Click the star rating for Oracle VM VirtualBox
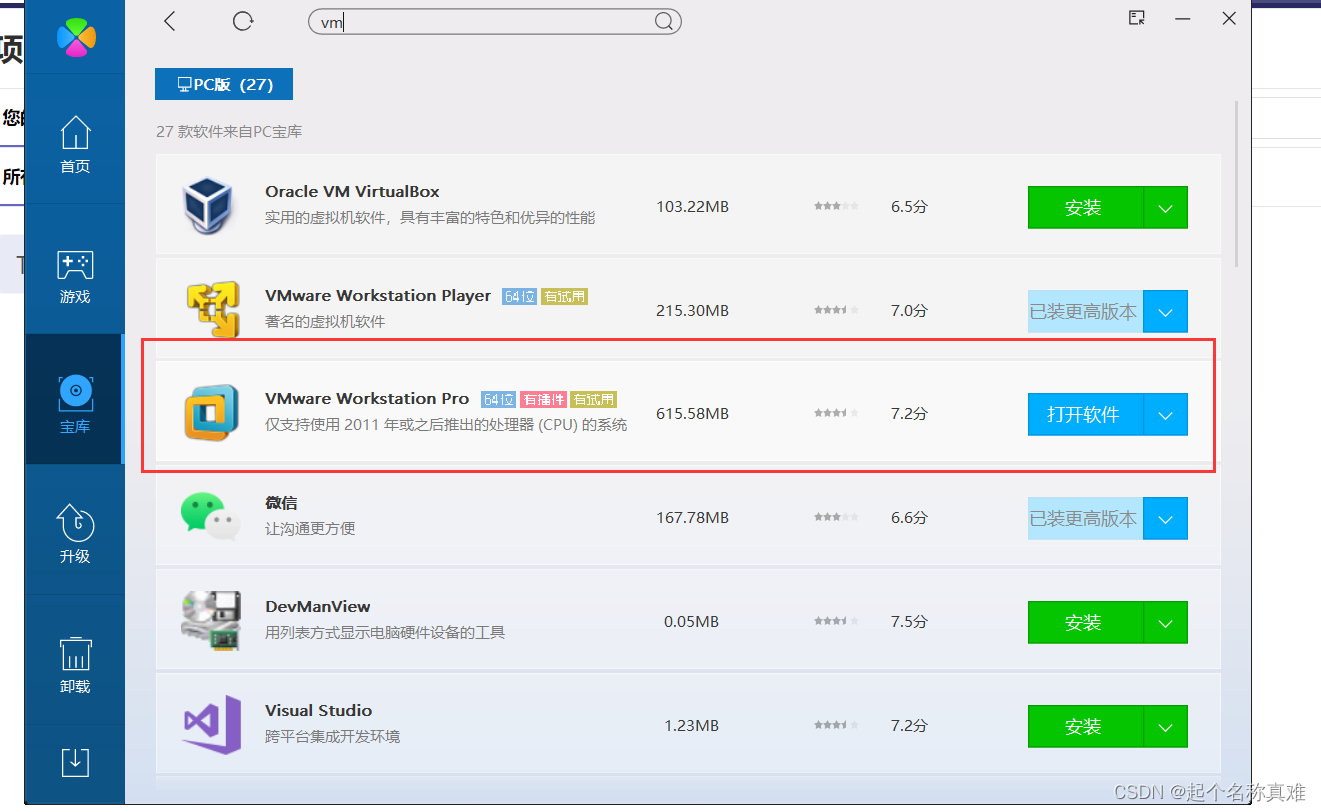This screenshot has width=1321, height=812. [x=836, y=206]
